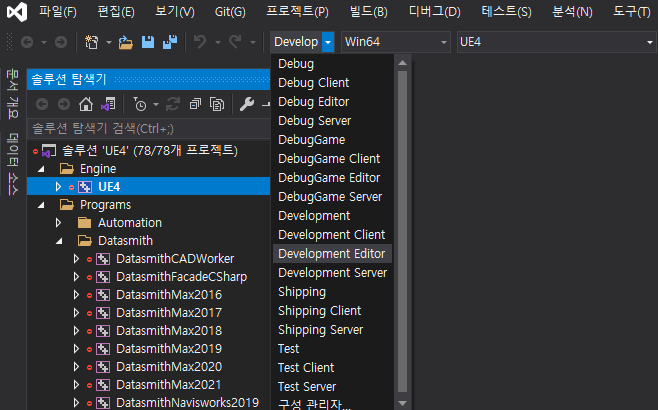The width and height of the screenshot is (658, 410).
Task: Click the Datasmith folder icon
Action: click(85, 241)
